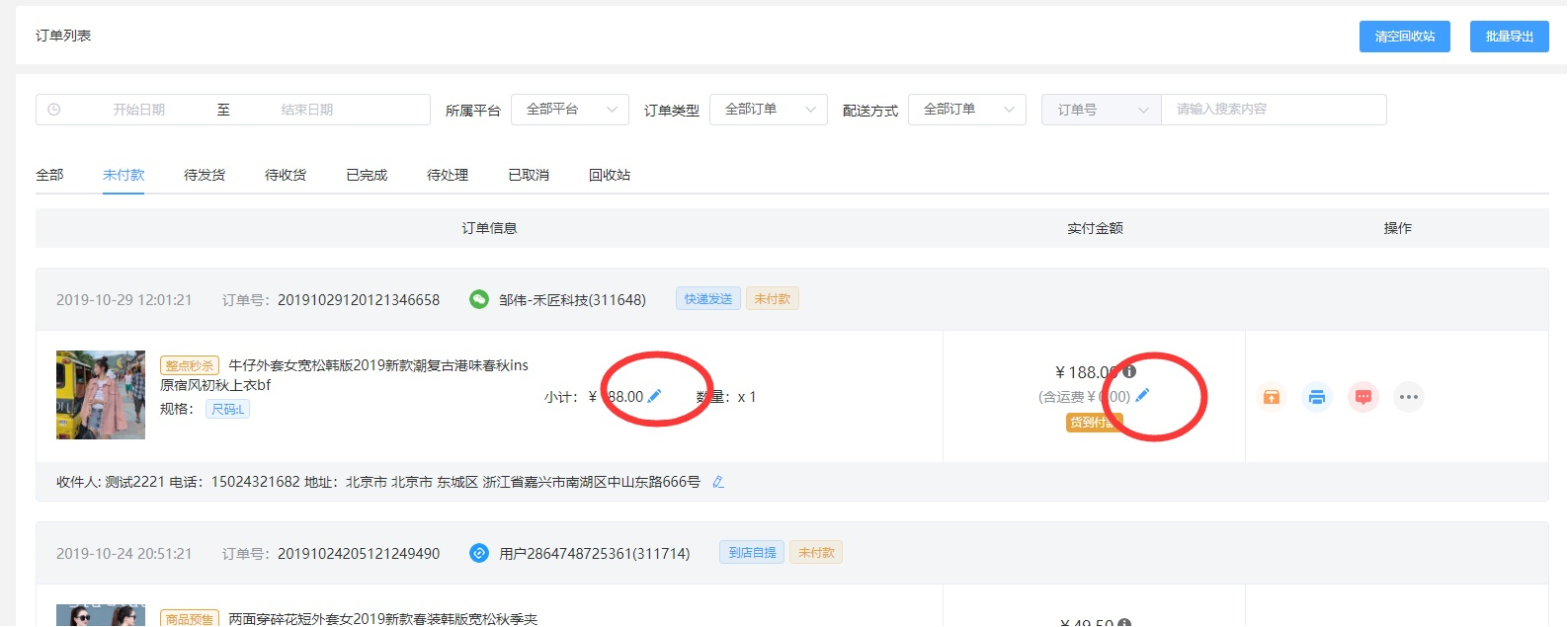Open the 订单类型 全部订单 dropdown
Image resolution: width=1568 pixels, height=627 pixels.
[x=769, y=110]
